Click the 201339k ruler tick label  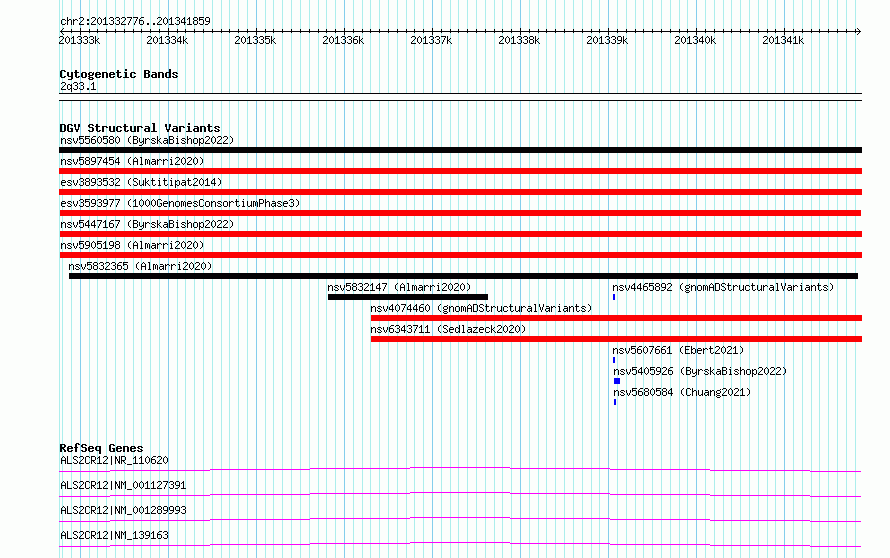pyautogui.click(x=607, y=40)
